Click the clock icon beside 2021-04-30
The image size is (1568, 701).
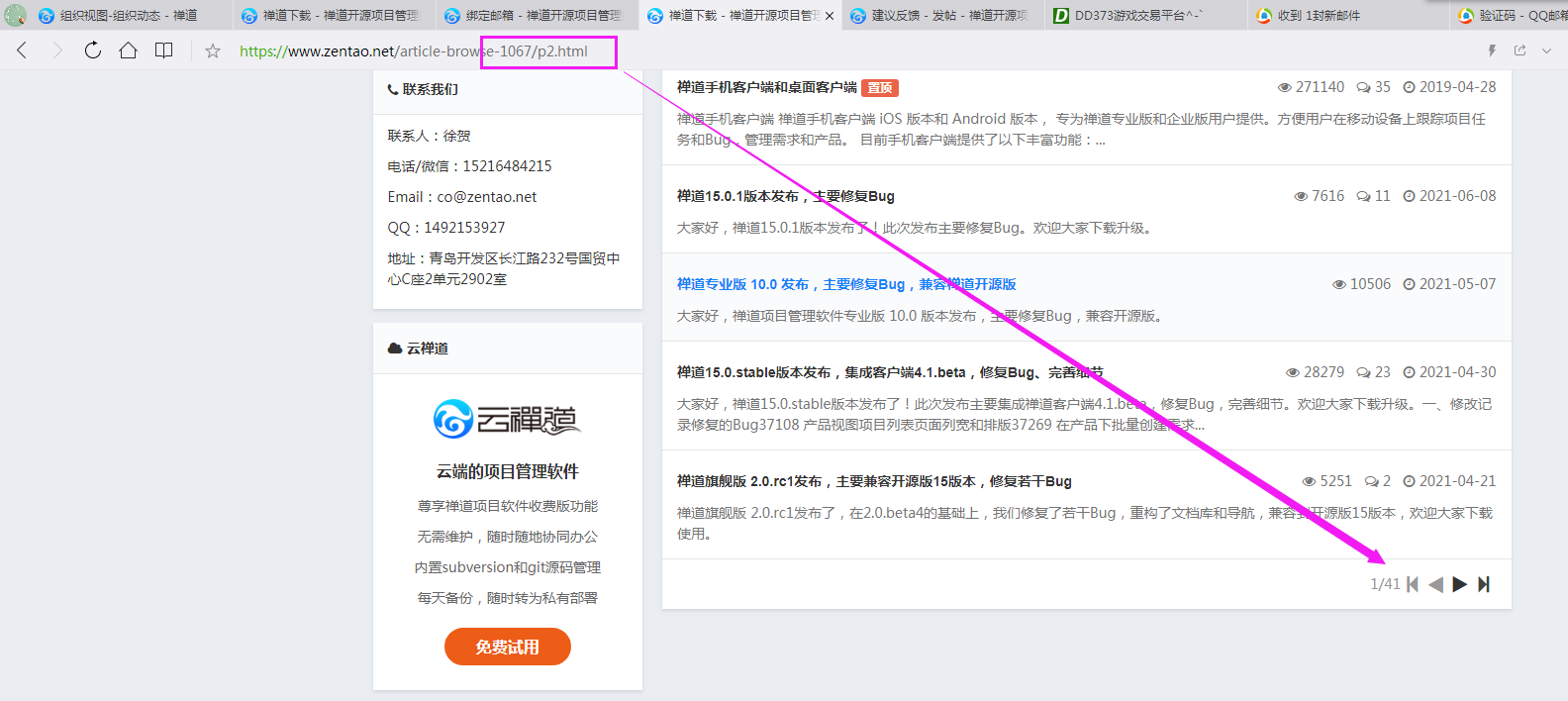[1409, 372]
